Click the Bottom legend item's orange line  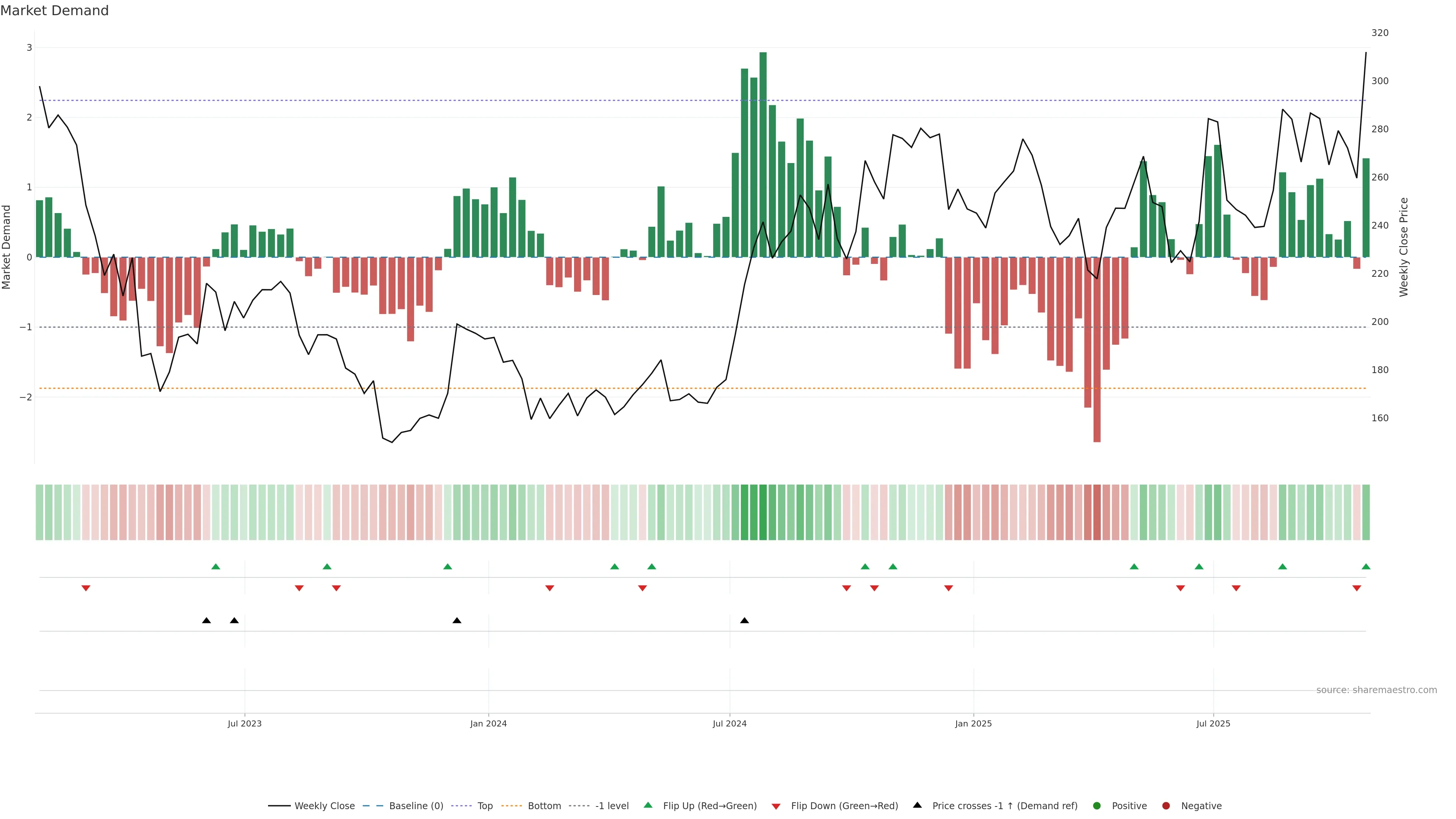pyautogui.click(x=511, y=805)
